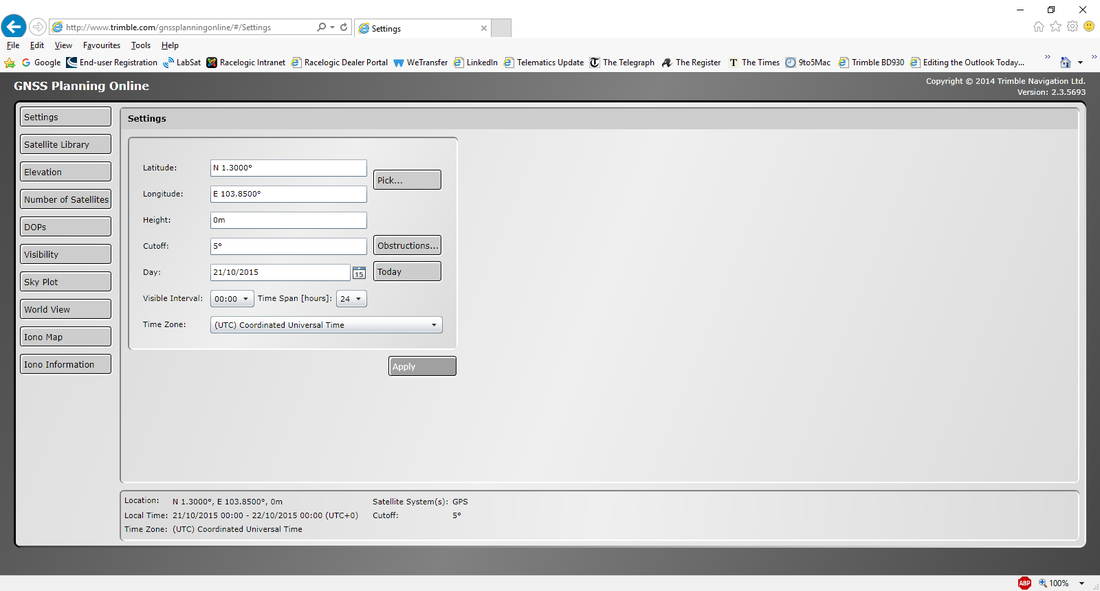Switch to the Sky Plot page
This screenshot has height=591, width=1100.
click(x=65, y=282)
